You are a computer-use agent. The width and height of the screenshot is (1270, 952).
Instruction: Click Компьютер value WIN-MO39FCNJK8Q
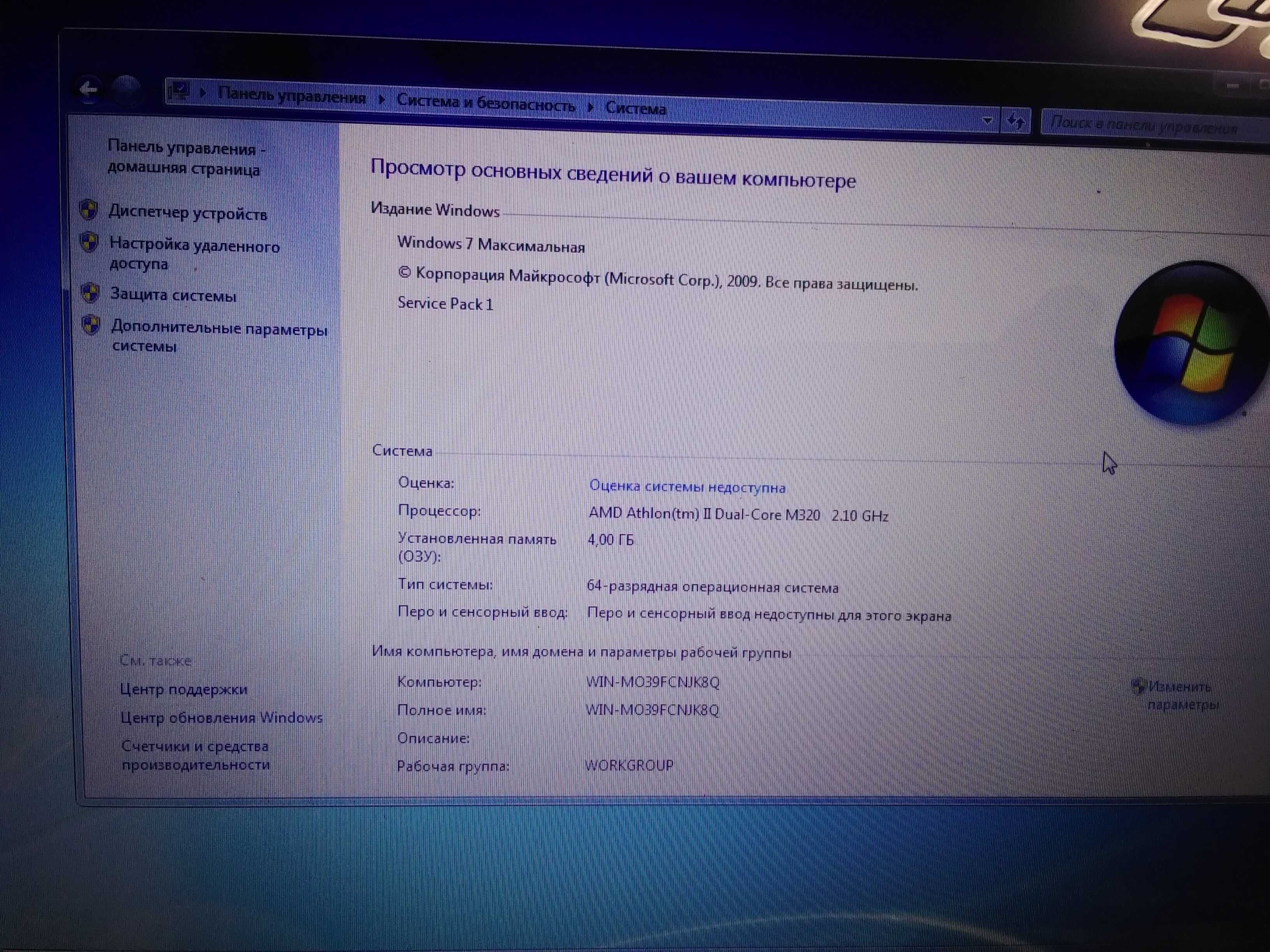point(653,682)
